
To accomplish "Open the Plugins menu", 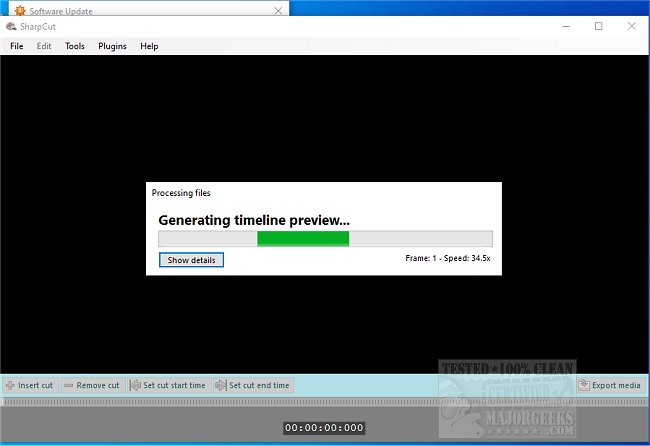I will [x=112, y=46].
